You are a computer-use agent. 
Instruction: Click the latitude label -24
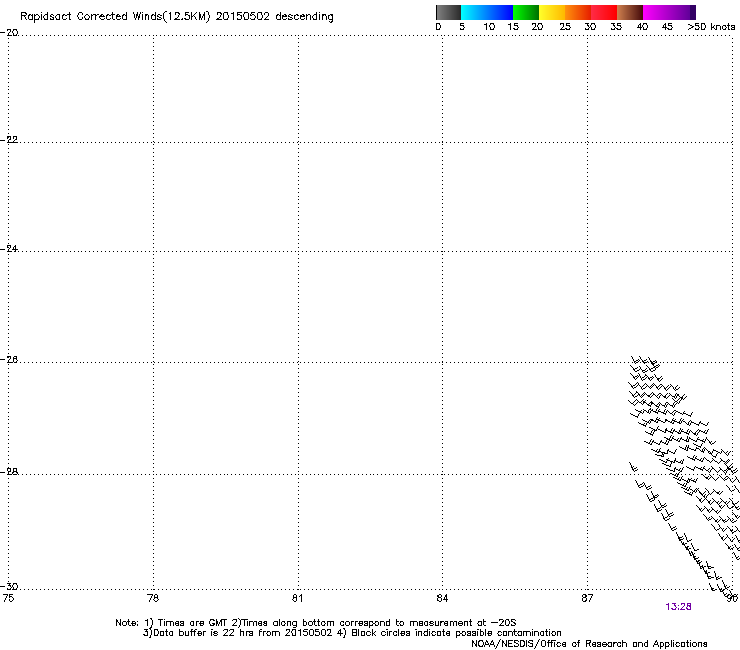pos(9,249)
